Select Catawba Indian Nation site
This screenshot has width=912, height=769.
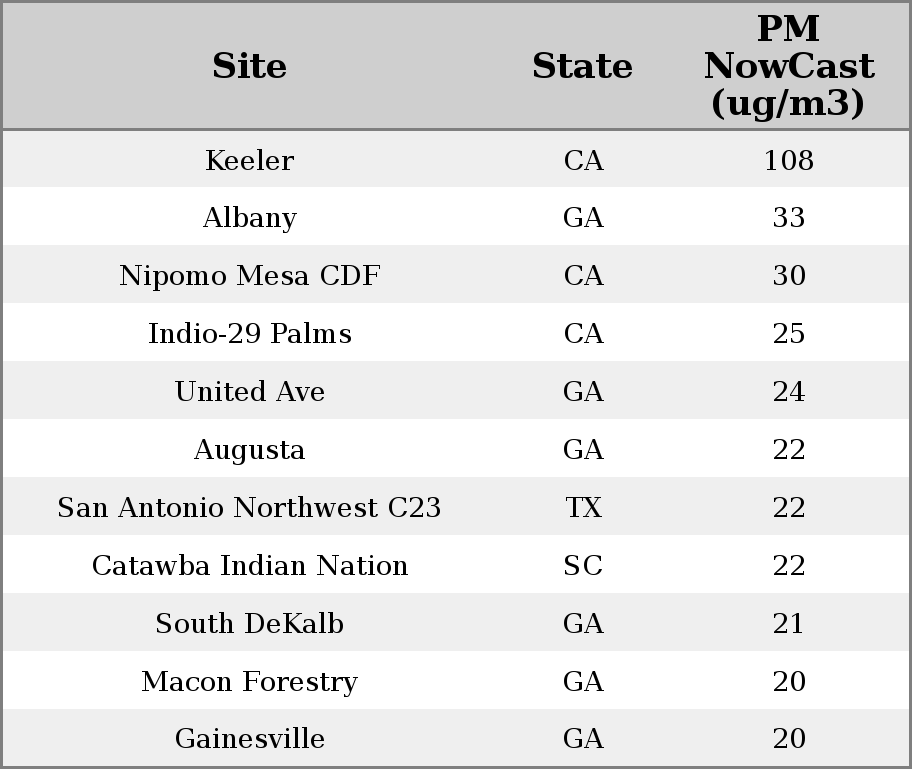[249, 566]
